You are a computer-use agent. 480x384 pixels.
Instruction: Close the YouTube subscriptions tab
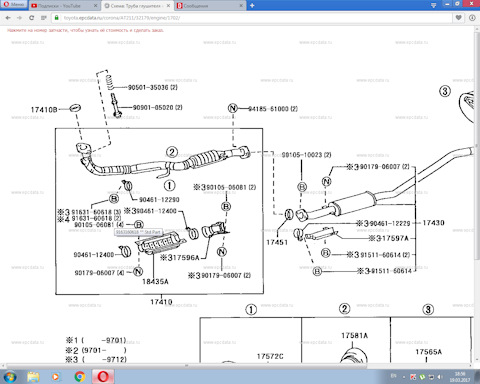pyautogui.click(x=95, y=6)
